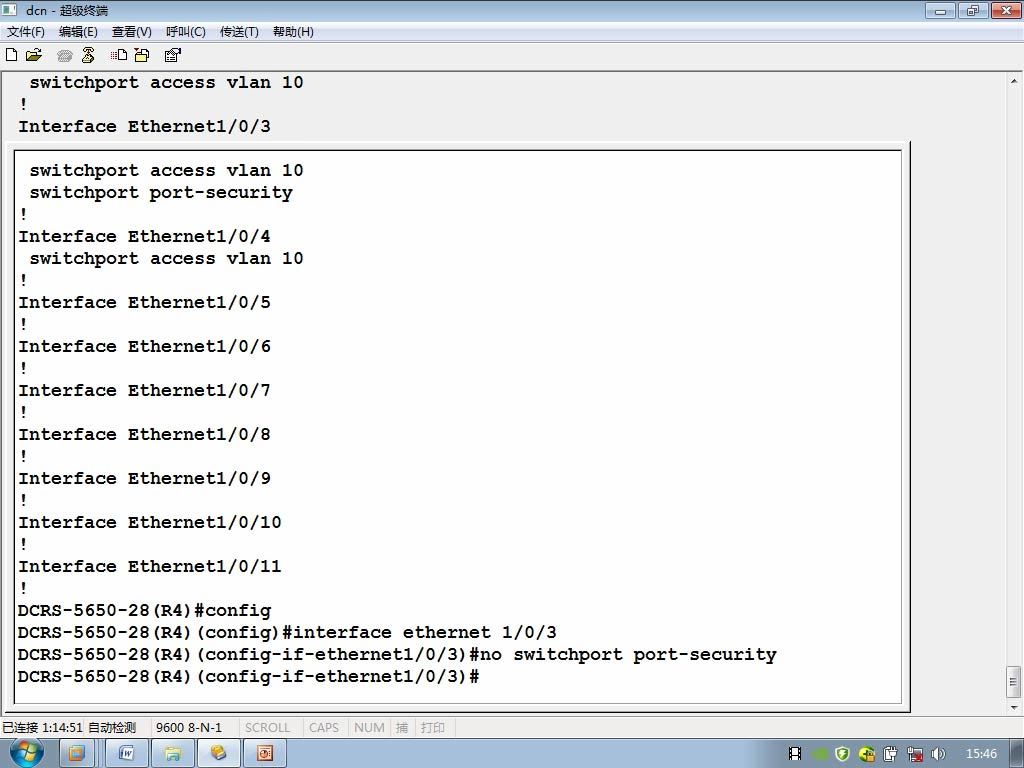Viewport: 1024px width, 768px height.
Task: Click the active HyperTerminal taskbar button
Action: click(218, 754)
